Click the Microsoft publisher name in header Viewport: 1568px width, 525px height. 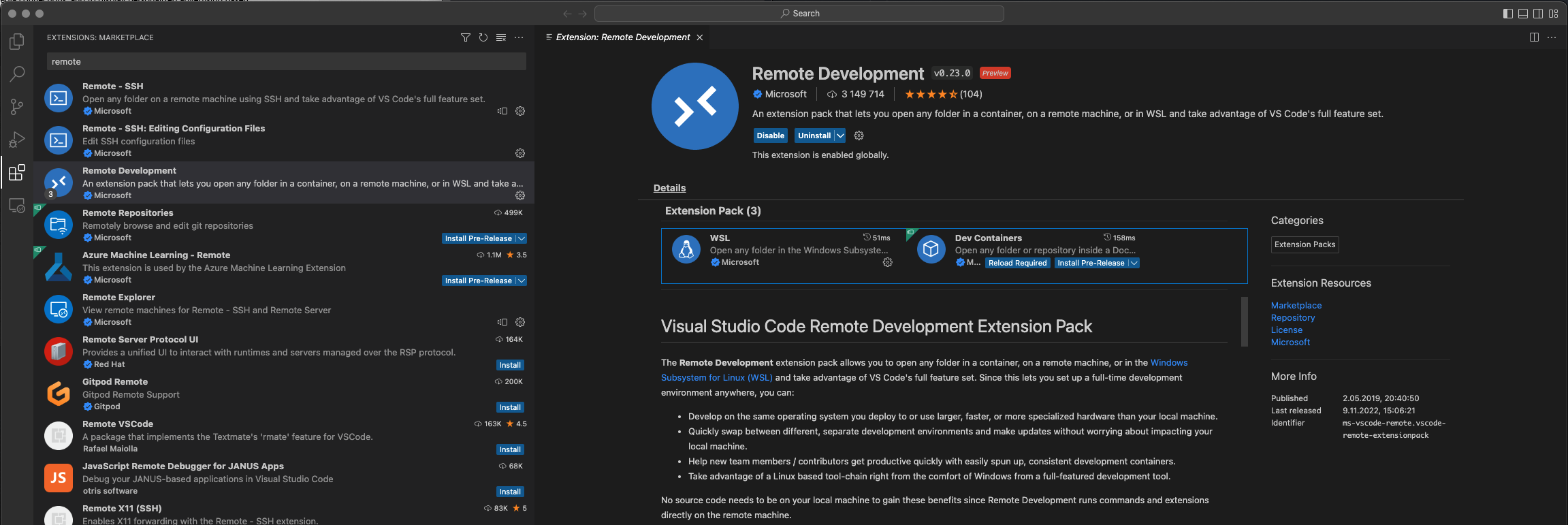(x=786, y=94)
